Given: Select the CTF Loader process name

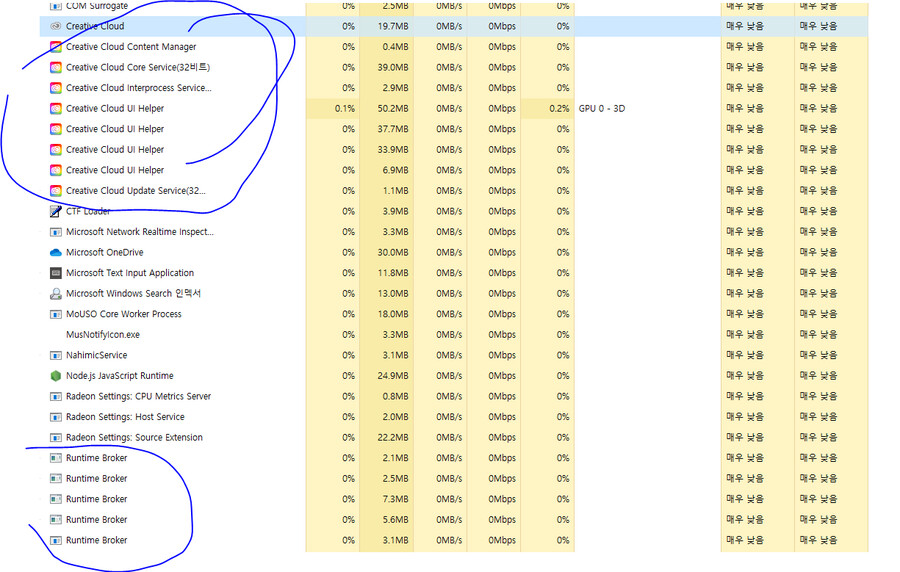Looking at the screenshot, I should tap(88, 211).
